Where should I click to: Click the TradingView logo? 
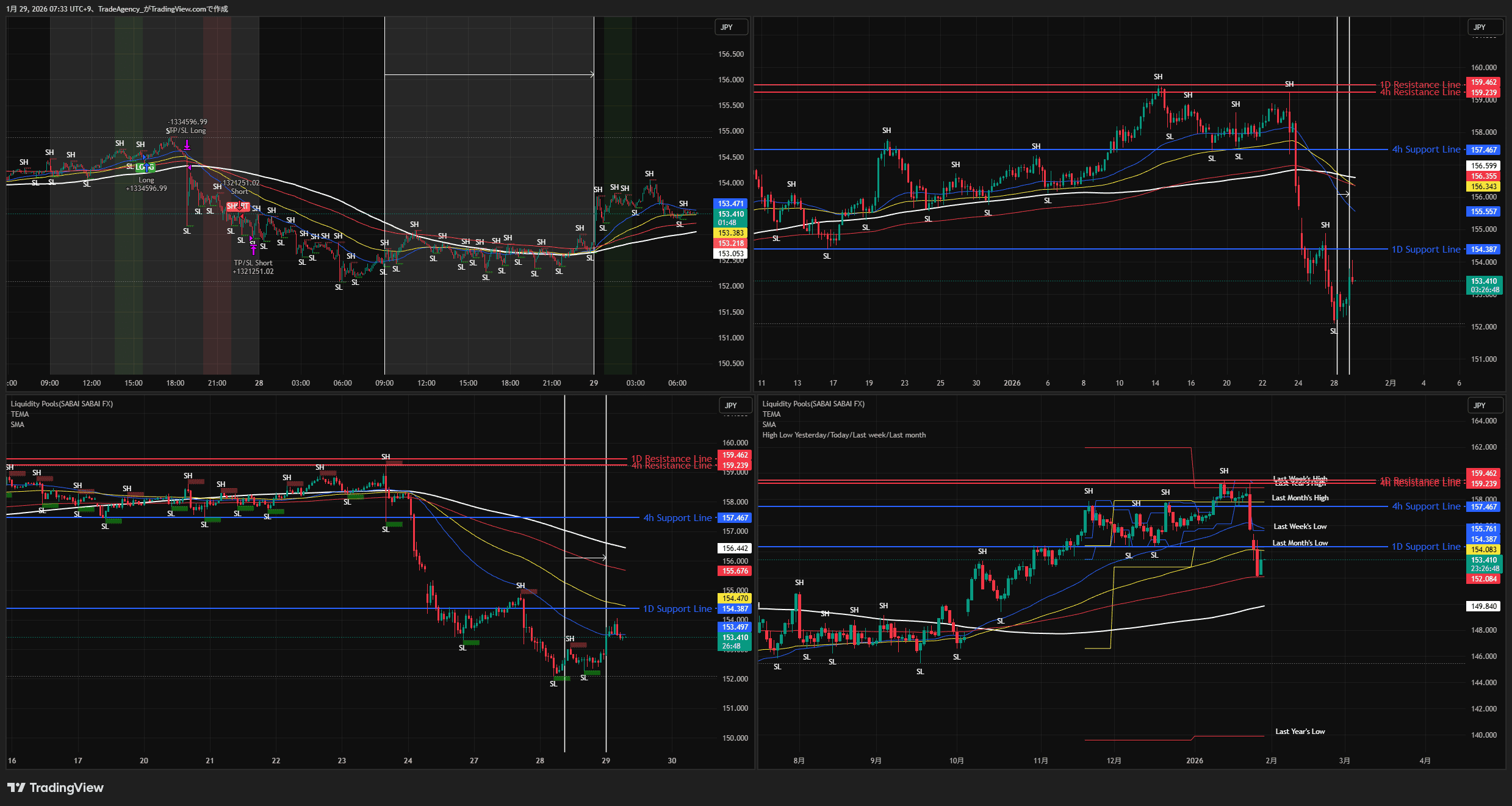[56, 788]
